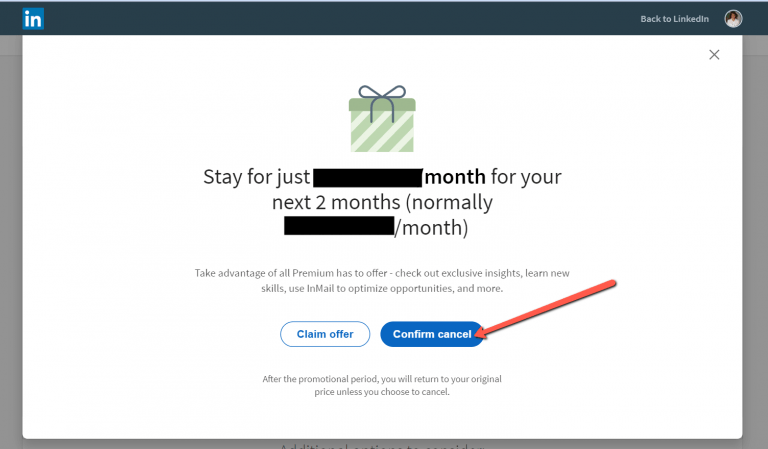Close the offer dialog with the X
The height and width of the screenshot is (449, 768).
[714, 54]
